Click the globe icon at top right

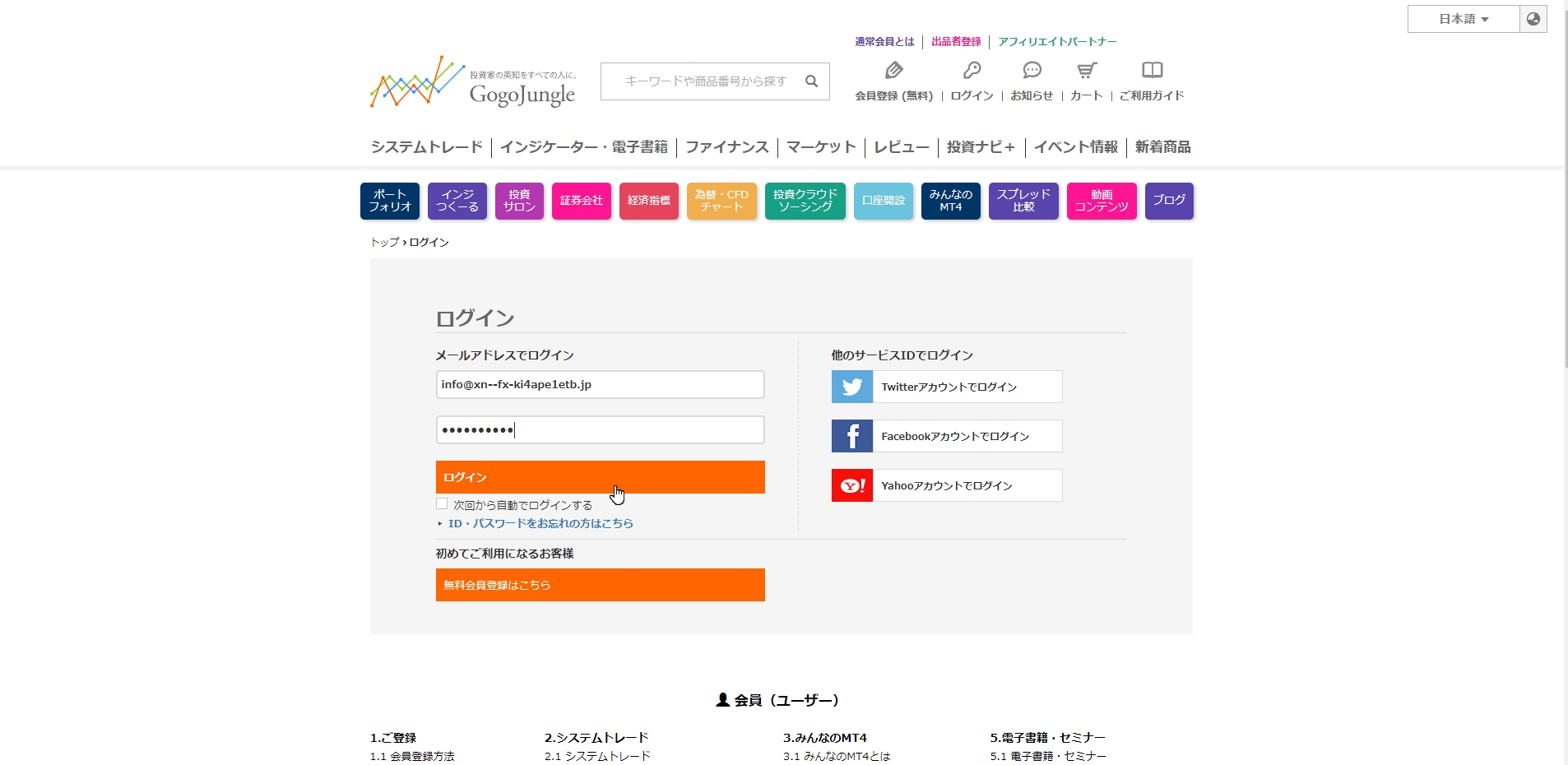(1533, 19)
